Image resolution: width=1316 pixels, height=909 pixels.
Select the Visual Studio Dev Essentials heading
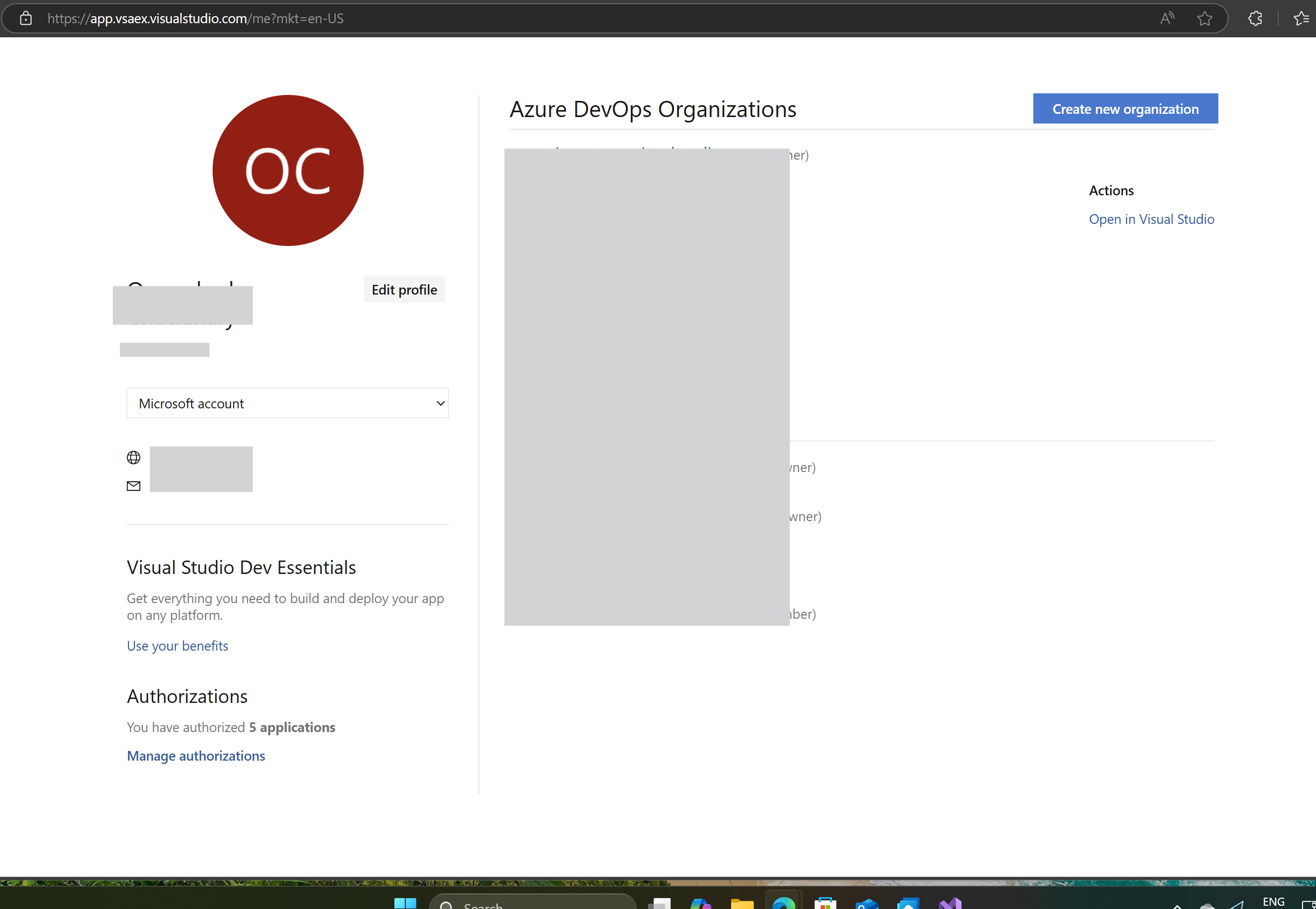[x=242, y=568]
